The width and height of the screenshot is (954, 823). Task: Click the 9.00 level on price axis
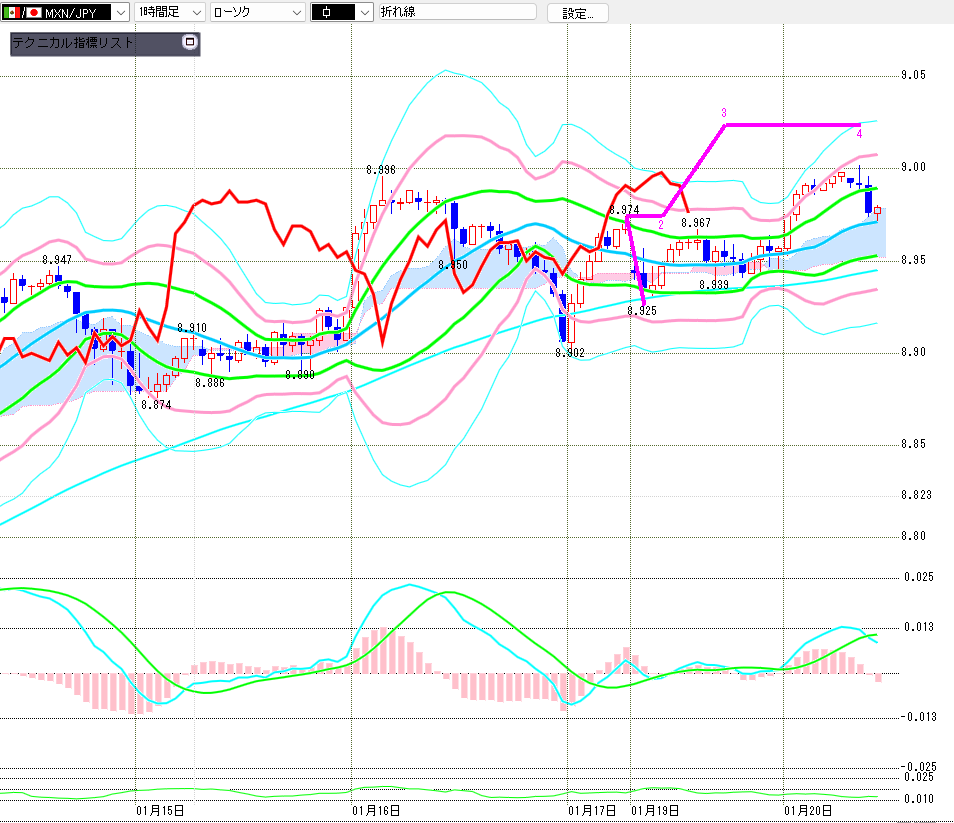point(913,167)
